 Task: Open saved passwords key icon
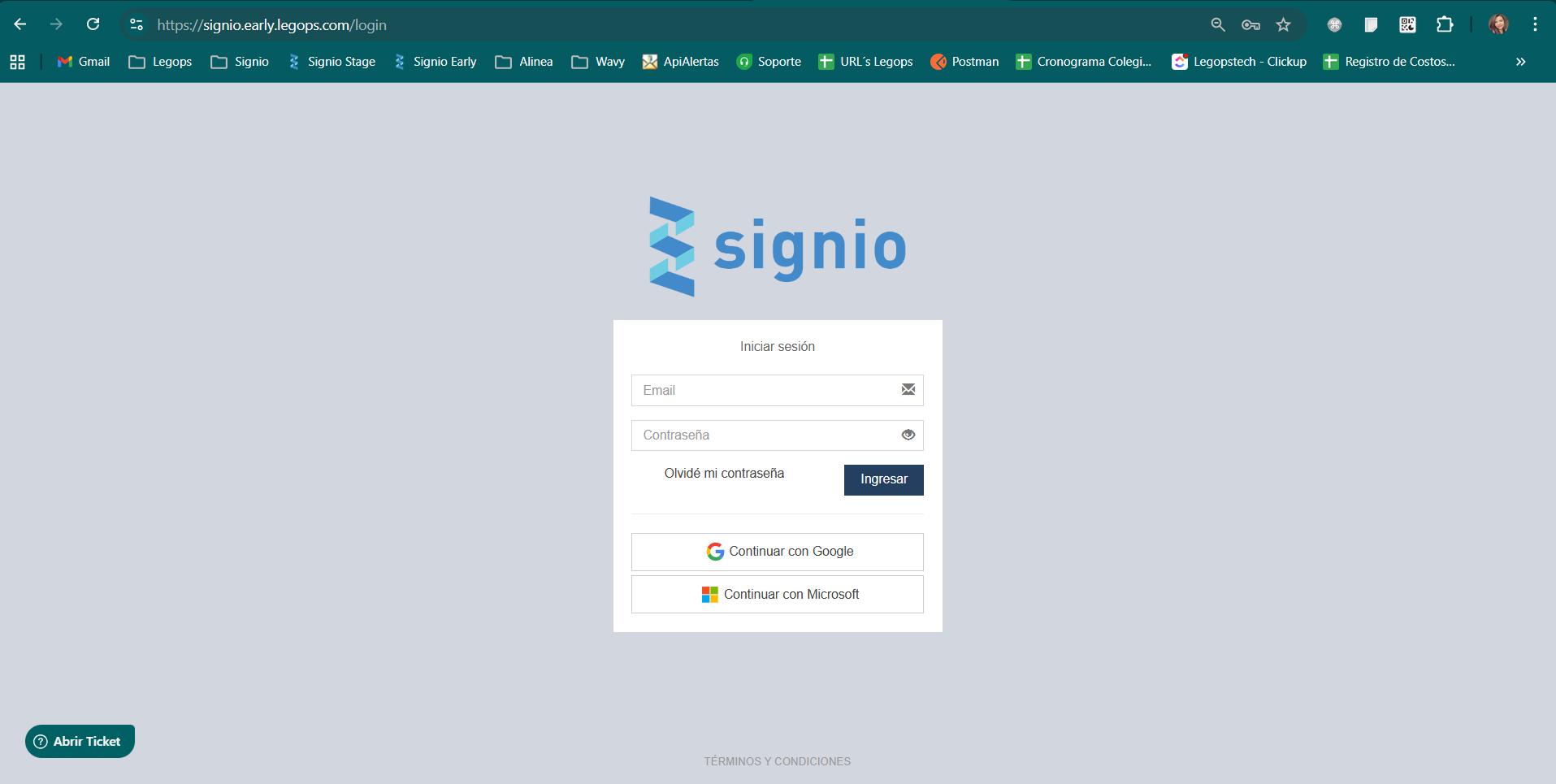pos(1250,25)
